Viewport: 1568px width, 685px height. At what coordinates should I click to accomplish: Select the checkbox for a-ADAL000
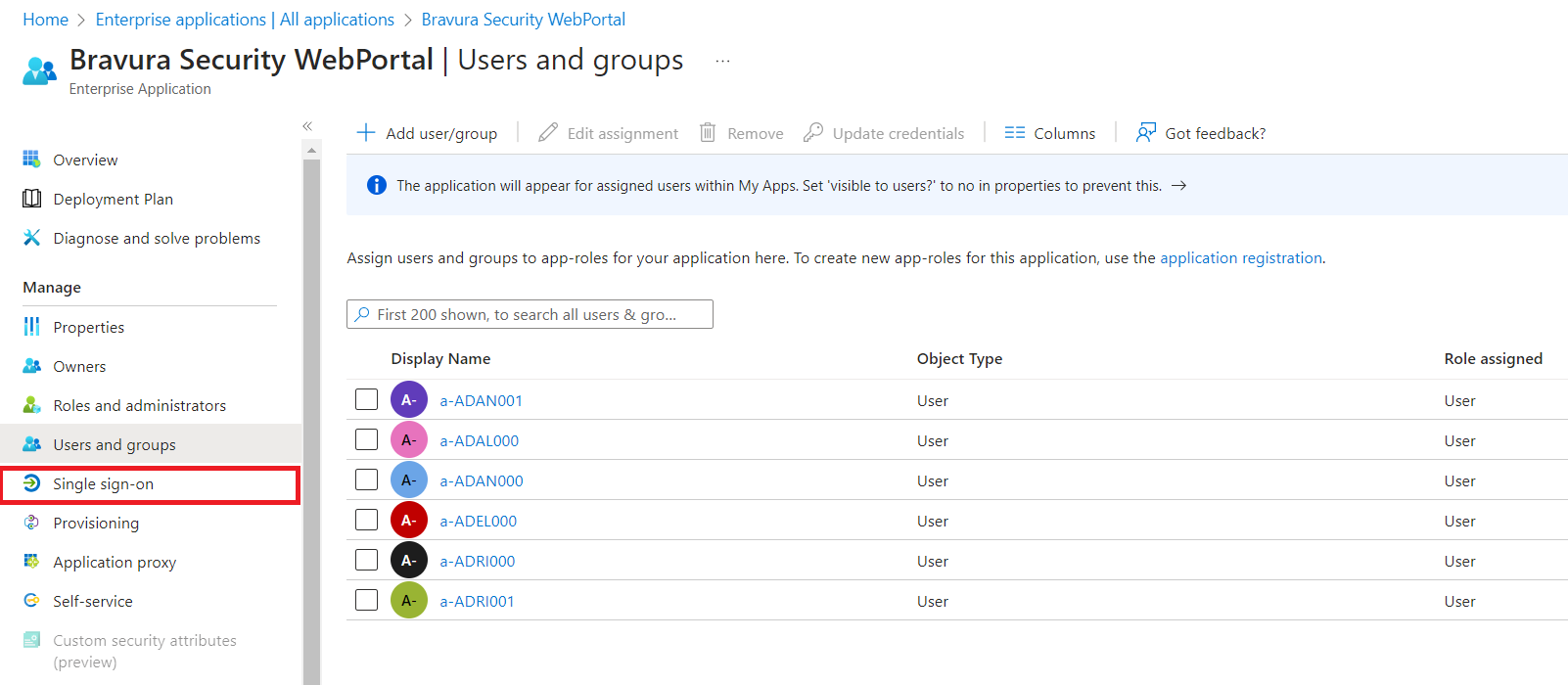click(x=366, y=439)
